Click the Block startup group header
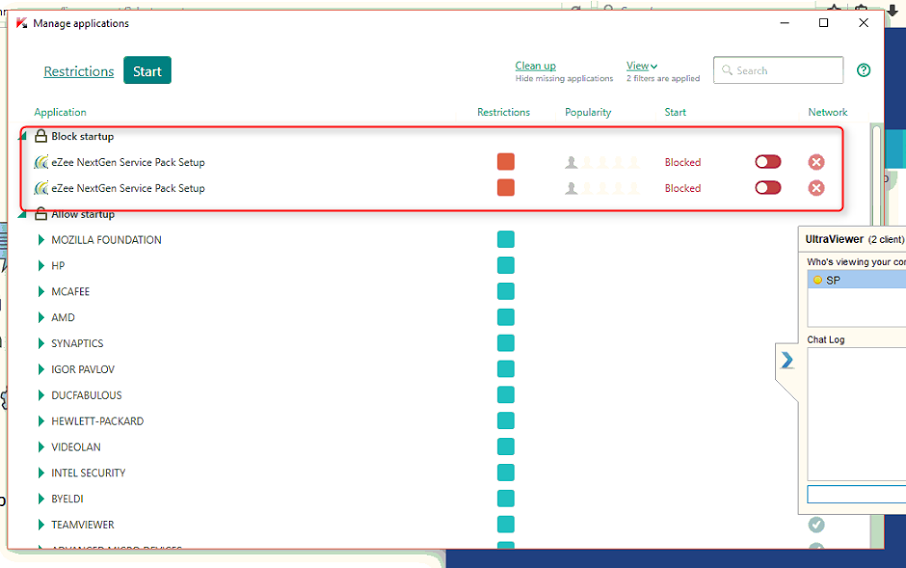The image size is (906, 568). (x=82, y=136)
